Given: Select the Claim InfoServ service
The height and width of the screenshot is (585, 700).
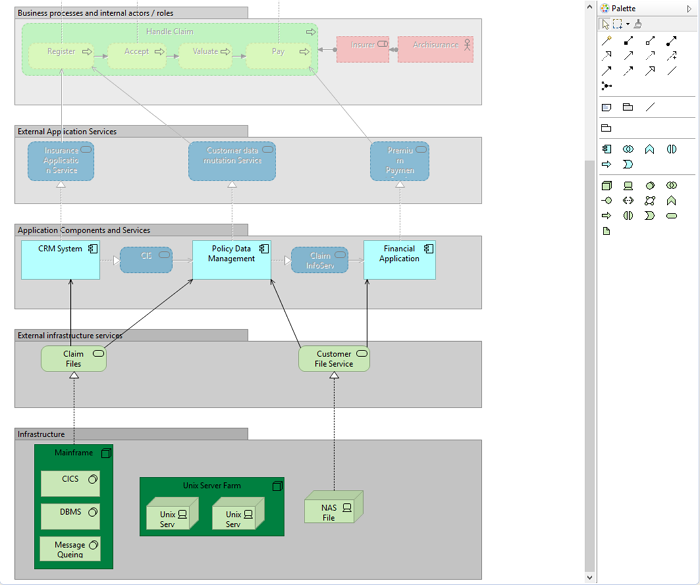Looking at the screenshot, I should (320, 260).
